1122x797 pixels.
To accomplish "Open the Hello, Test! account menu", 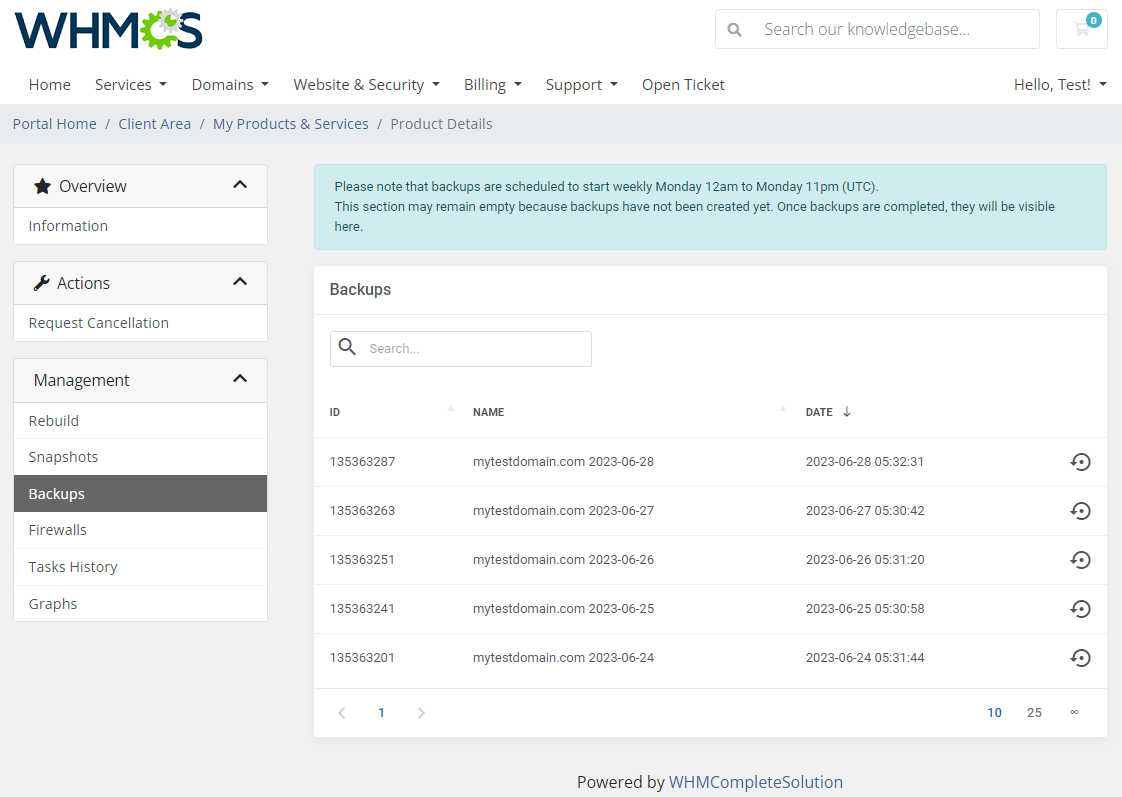I will [1060, 85].
